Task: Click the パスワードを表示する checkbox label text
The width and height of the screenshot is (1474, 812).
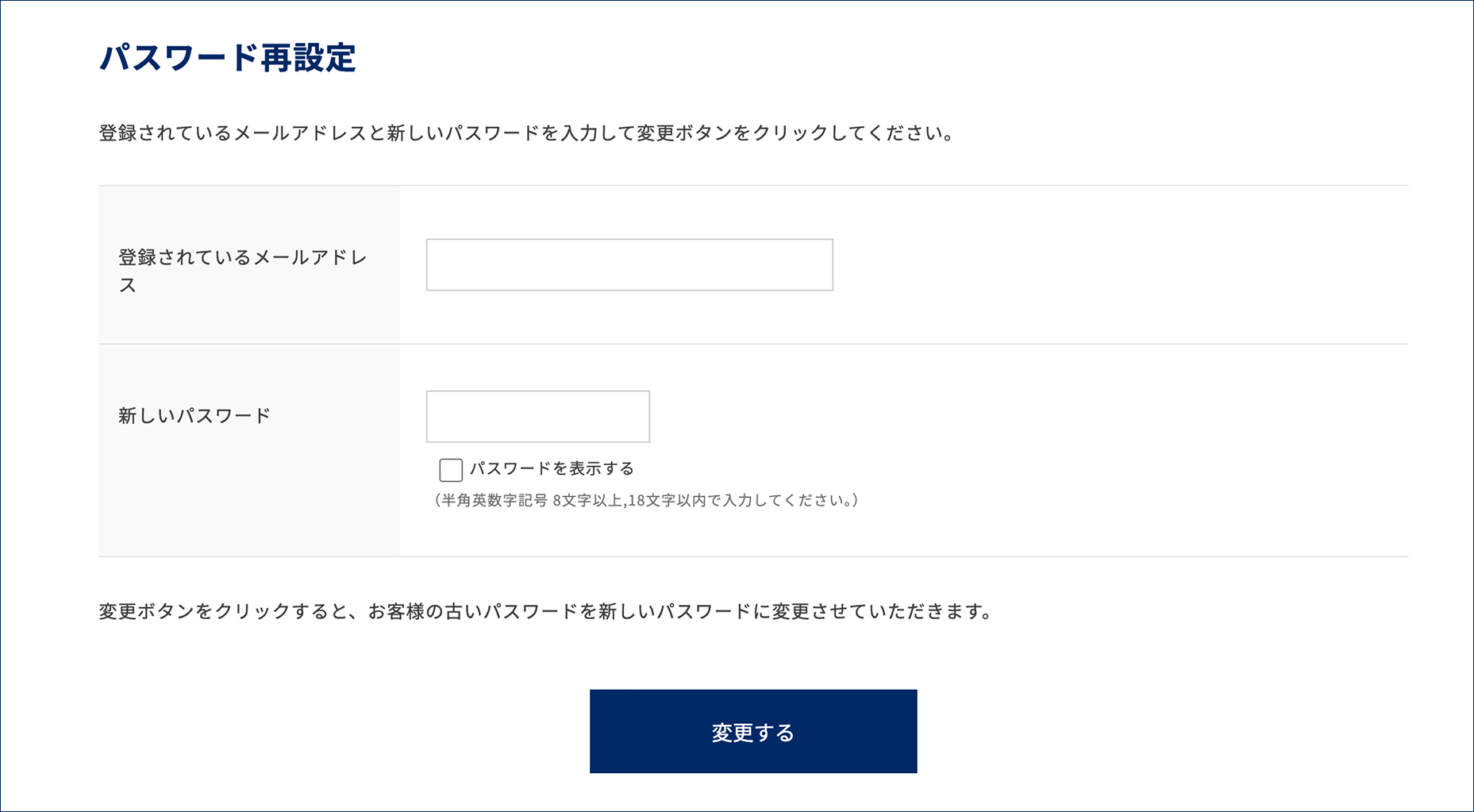Action: click(x=552, y=469)
